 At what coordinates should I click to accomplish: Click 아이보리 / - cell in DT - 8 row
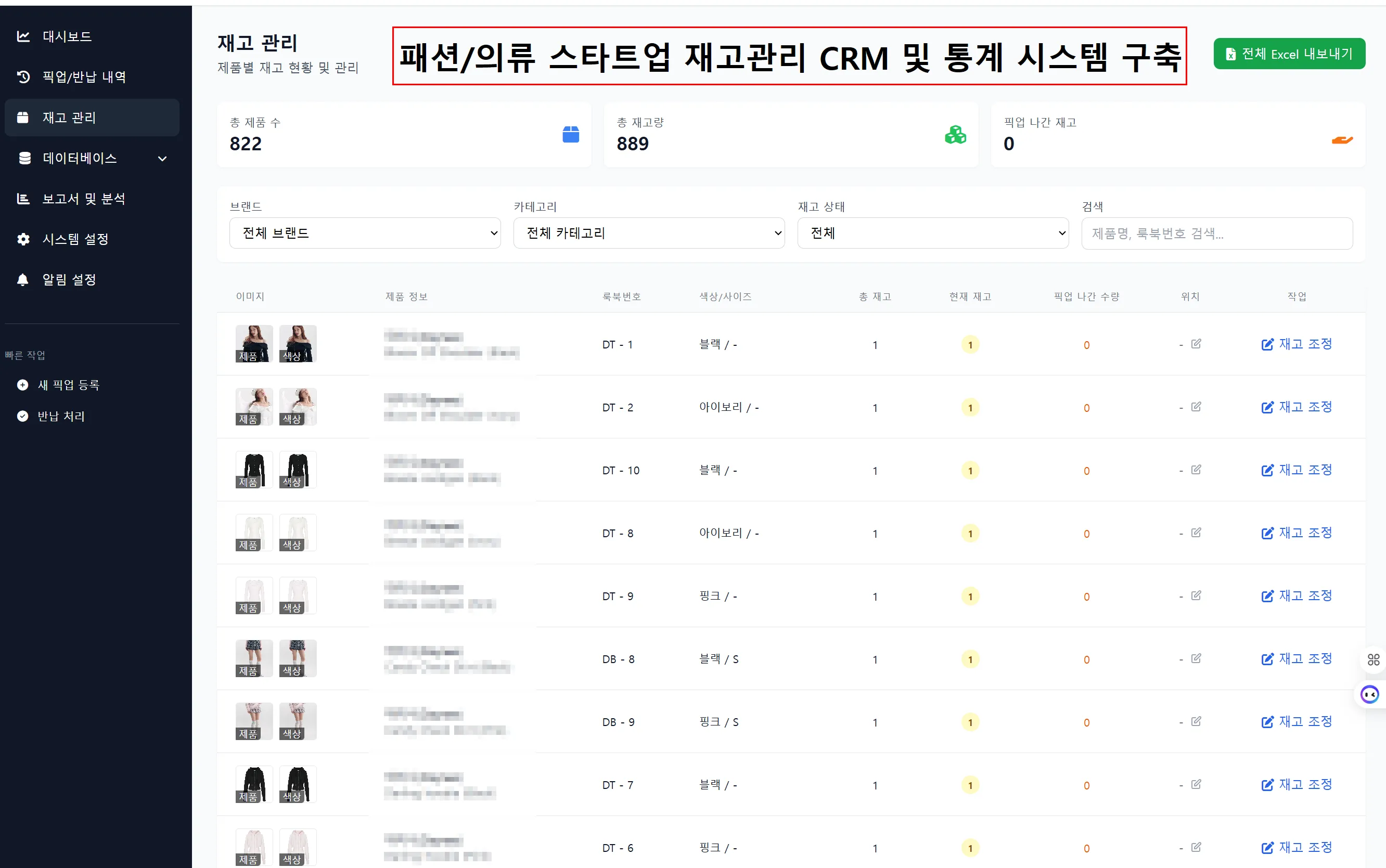(x=728, y=533)
